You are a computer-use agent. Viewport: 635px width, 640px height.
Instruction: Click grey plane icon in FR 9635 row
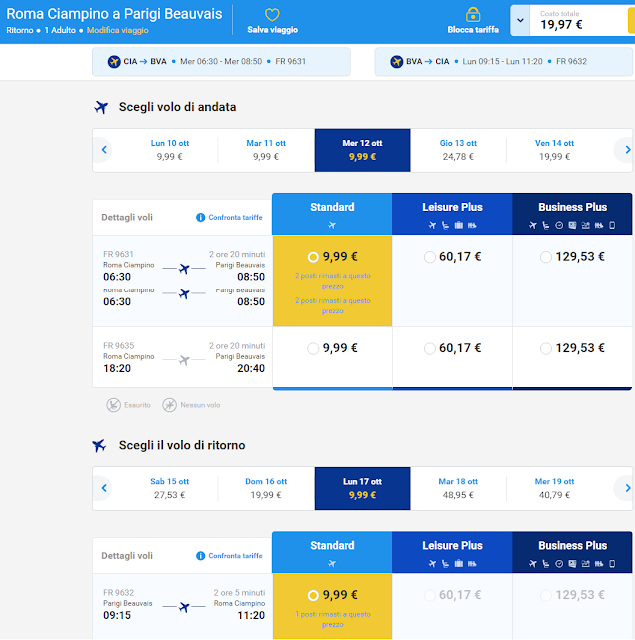coord(184,360)
